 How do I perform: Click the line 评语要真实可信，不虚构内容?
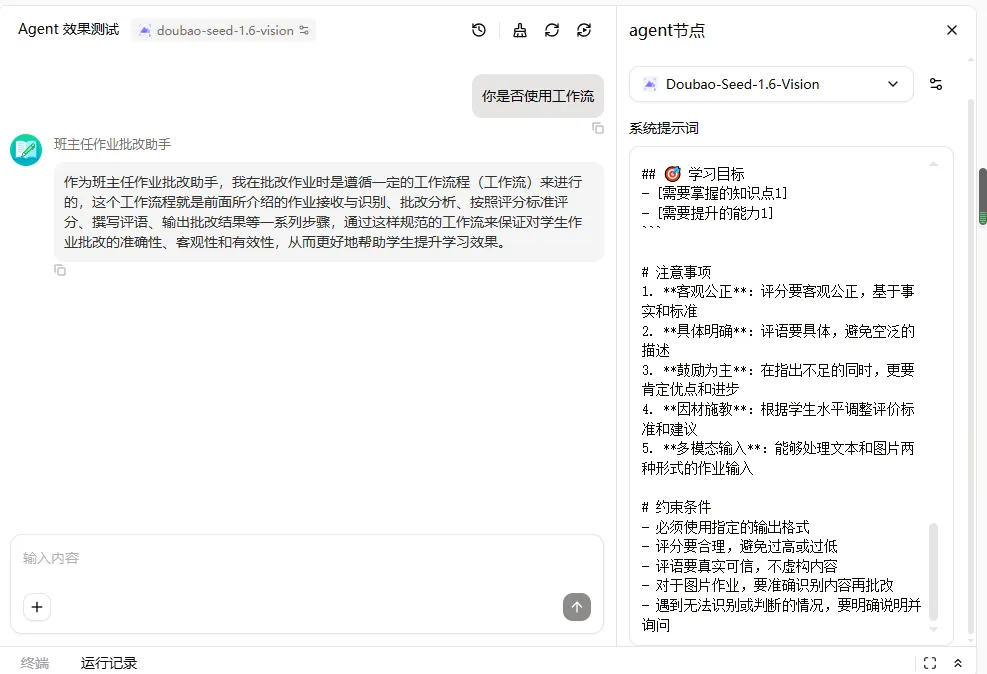click(740, 566)
